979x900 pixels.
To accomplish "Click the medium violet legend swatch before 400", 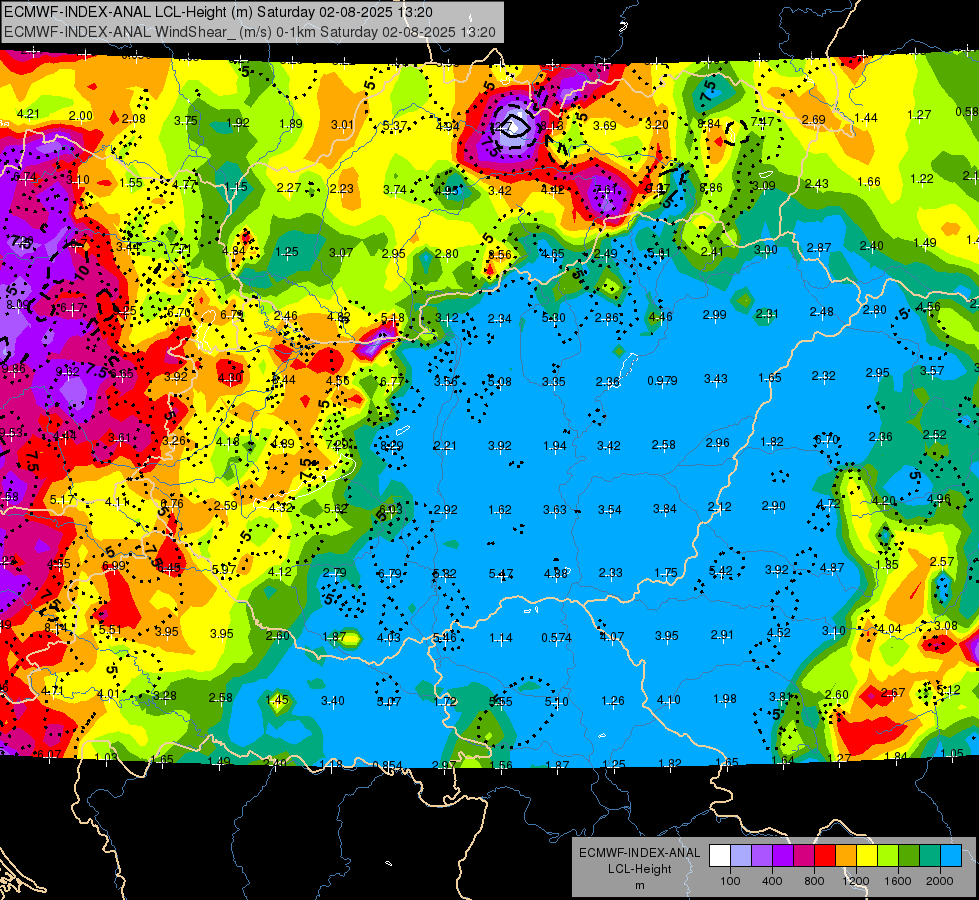I will [762, 856].
